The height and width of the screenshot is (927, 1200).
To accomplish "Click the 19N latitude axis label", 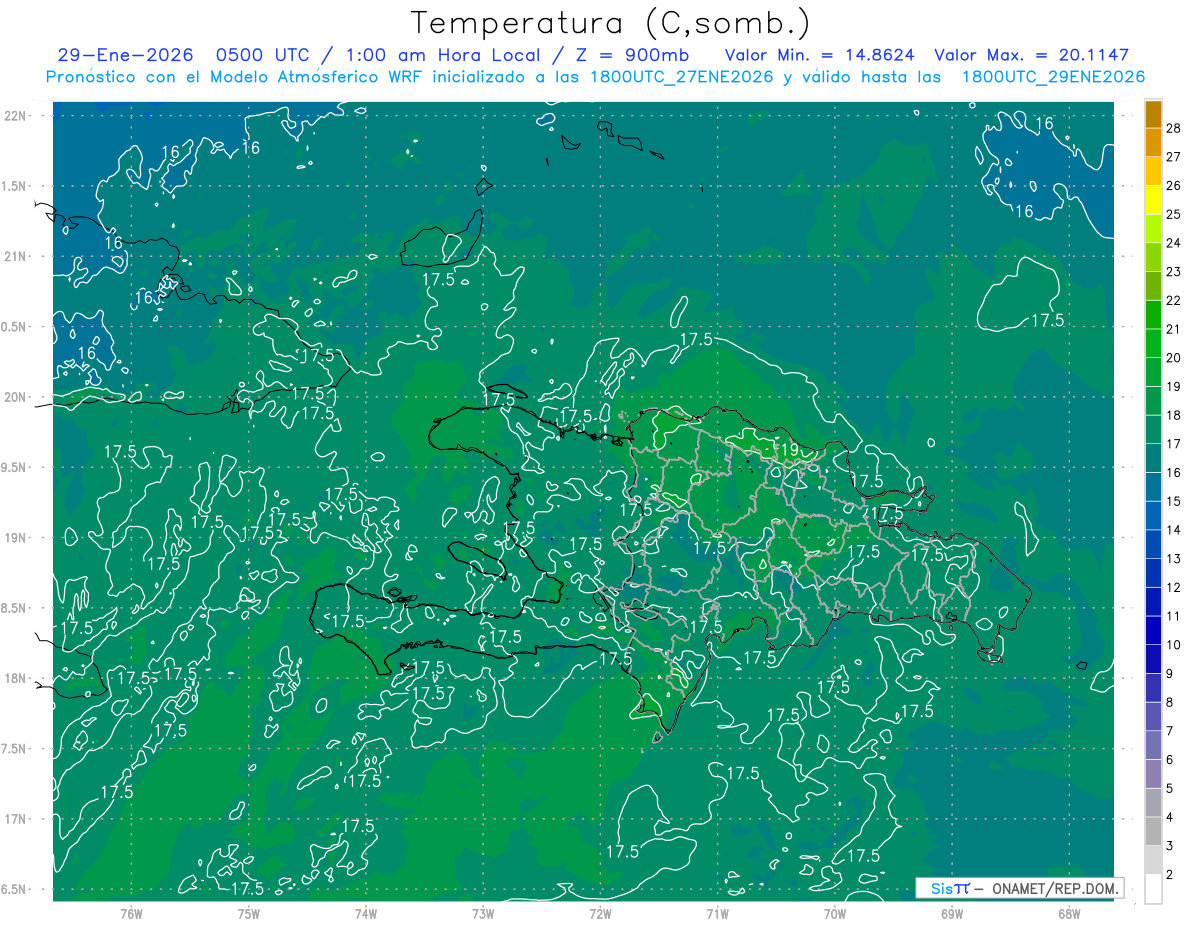I will (x=16, y=537).
